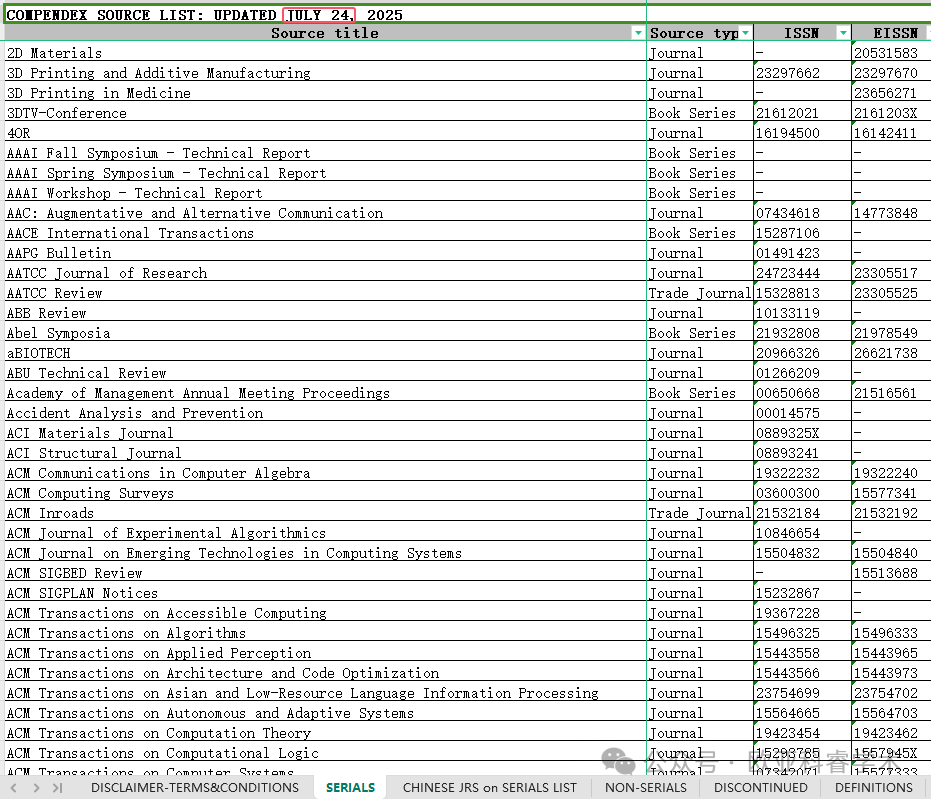The height and width of the screenshot is (799, 931).
Task: Select ISSN cell 23297662
Action: pyautogui.click(x=803, y=73)
